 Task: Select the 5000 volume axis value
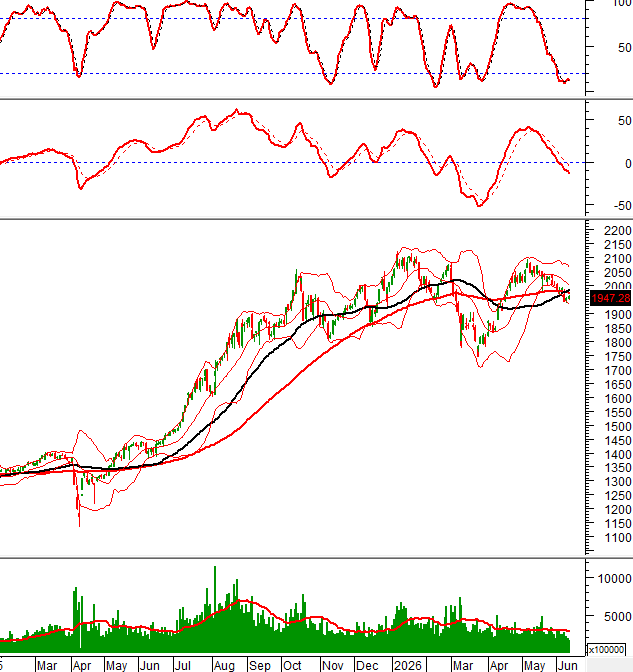[617, 617]
